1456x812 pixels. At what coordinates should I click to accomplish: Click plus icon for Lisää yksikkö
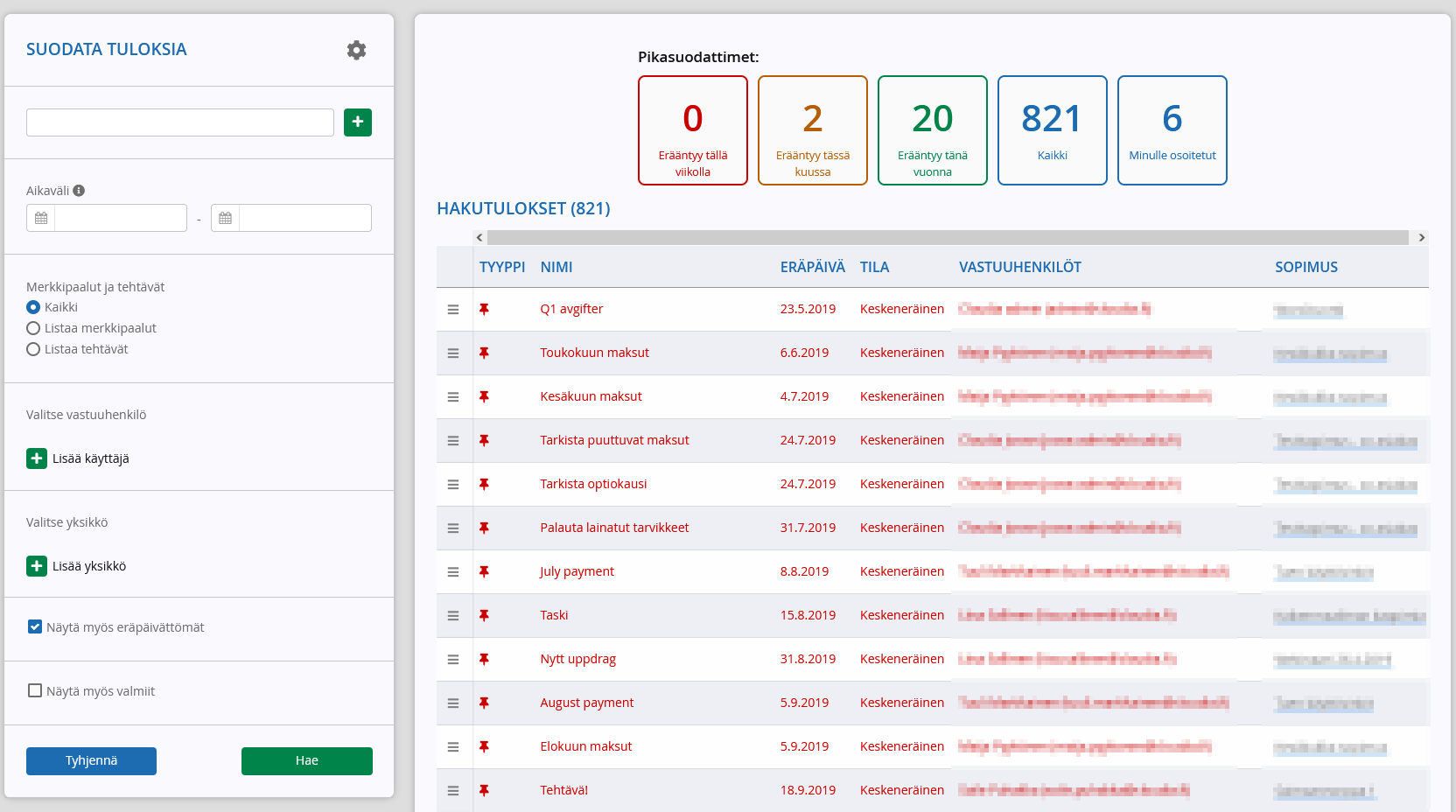click(37, 566)
